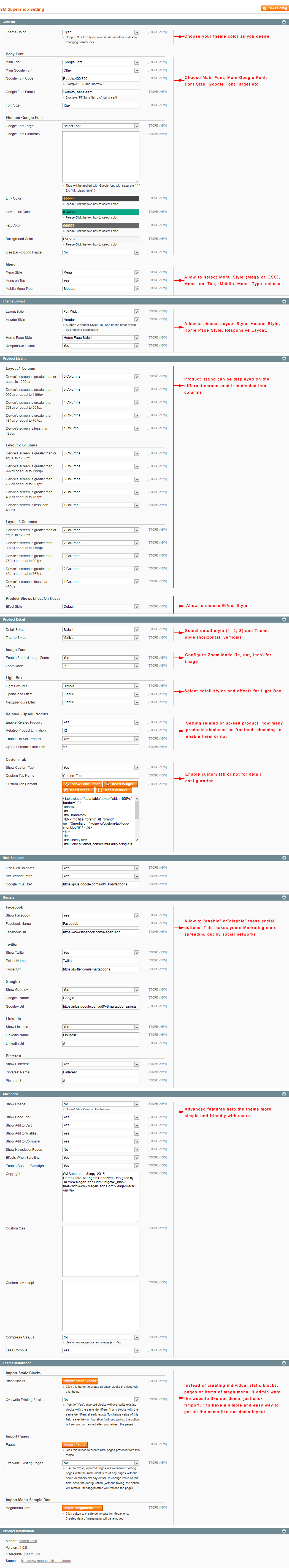The image size is (289, 1568).
Task: Open the Magen Tech author link
Action: [28, 1541]
